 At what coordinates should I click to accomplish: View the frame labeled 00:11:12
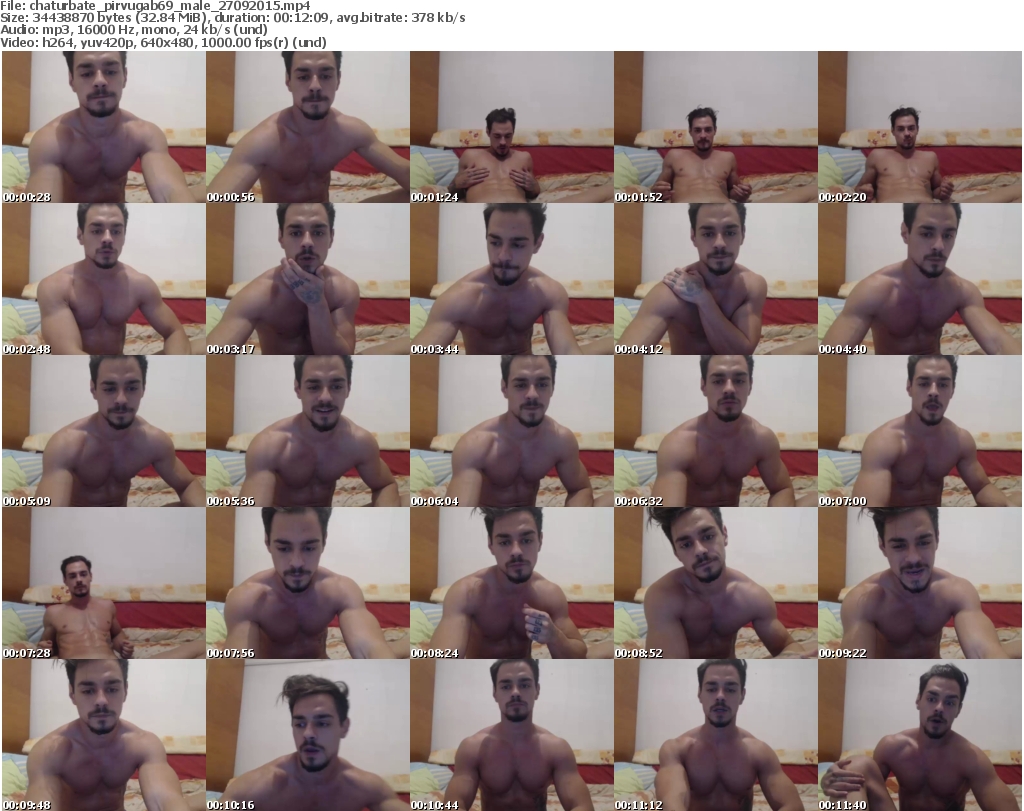point(716,735)
